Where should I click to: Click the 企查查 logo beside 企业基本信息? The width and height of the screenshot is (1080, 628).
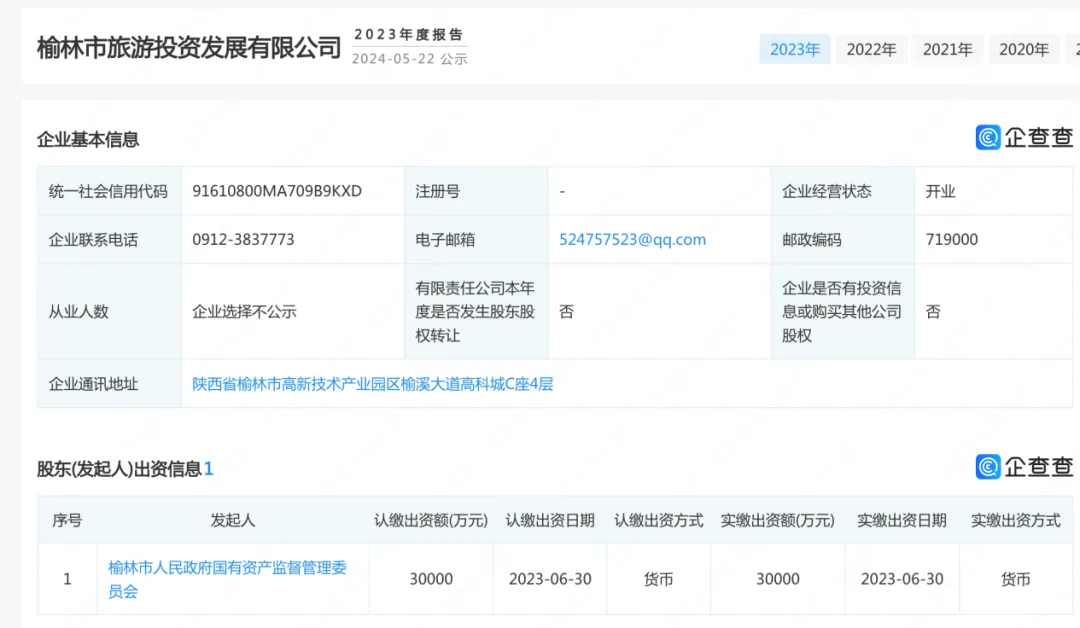click(1024, 138)
